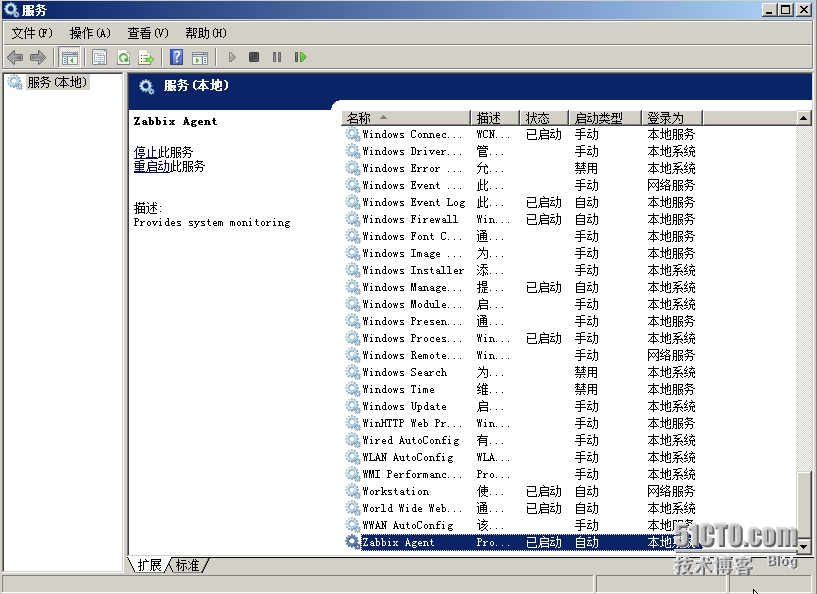
Task: Click the gear icon beside World Wide Web
Action: point(353,508)
